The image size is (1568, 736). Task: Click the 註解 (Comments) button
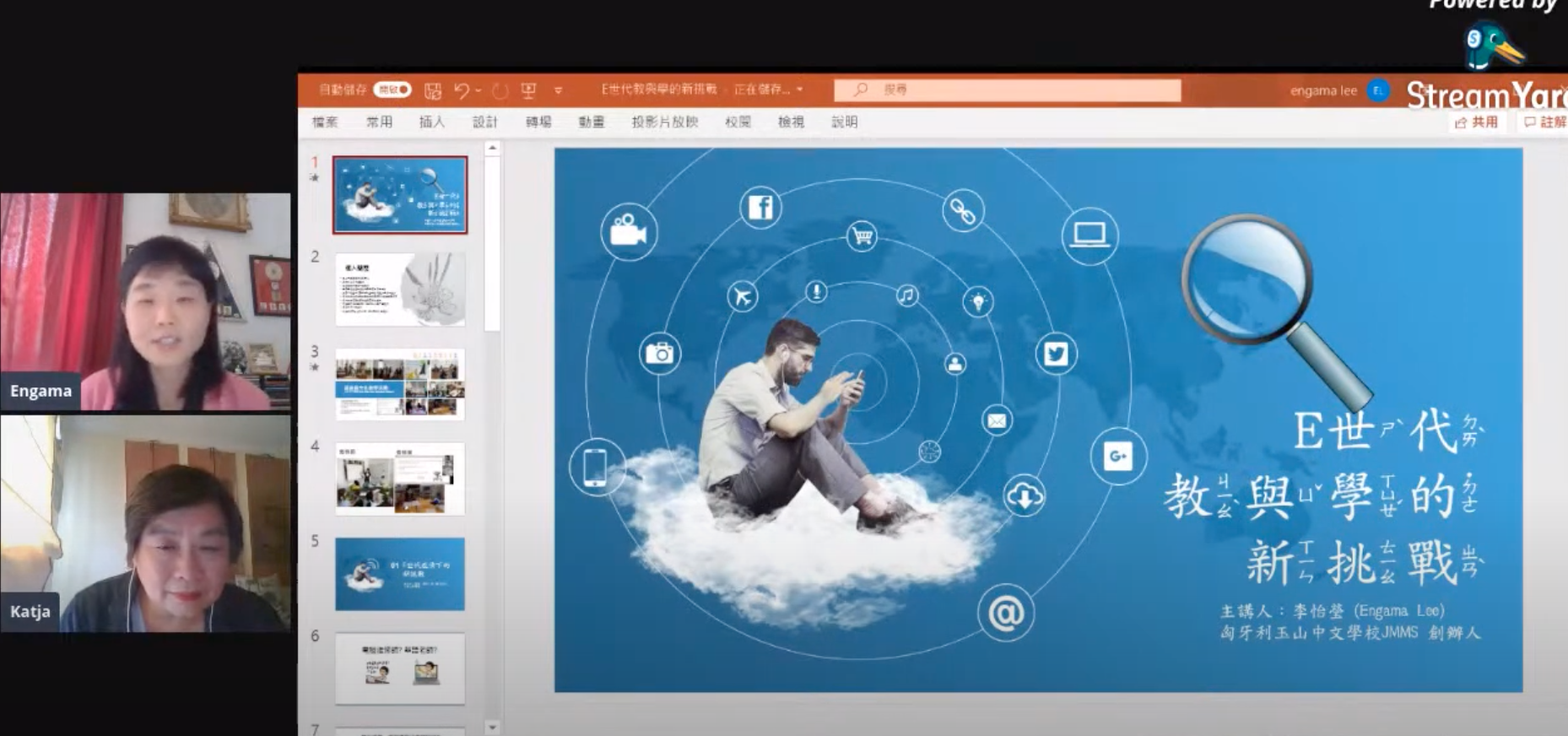tap(1544, 122)
